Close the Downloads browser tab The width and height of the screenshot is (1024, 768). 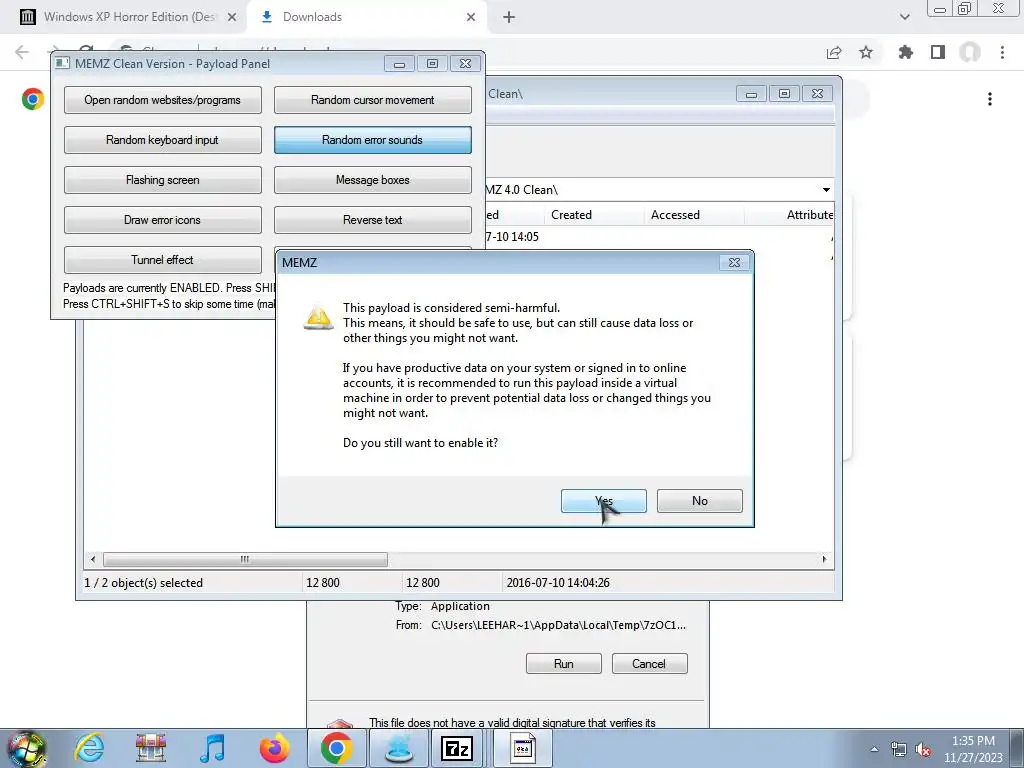coord(471,18)
